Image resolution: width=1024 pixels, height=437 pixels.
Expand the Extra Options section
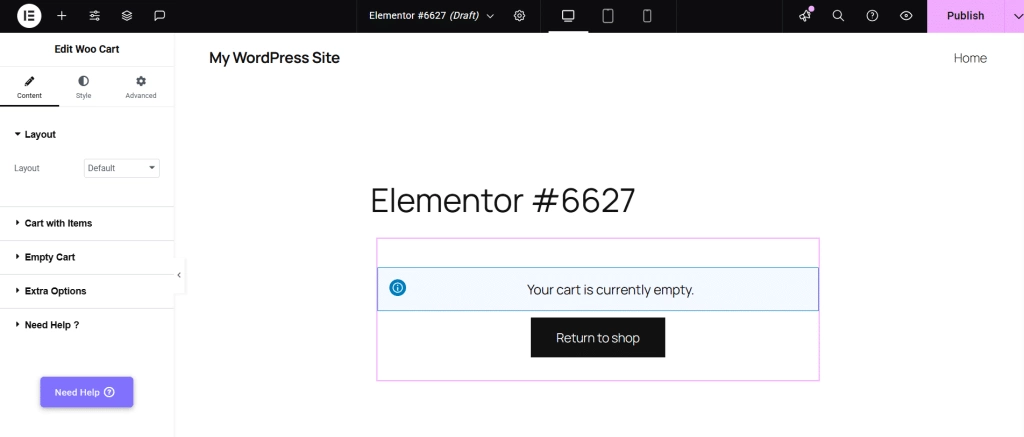55,291
